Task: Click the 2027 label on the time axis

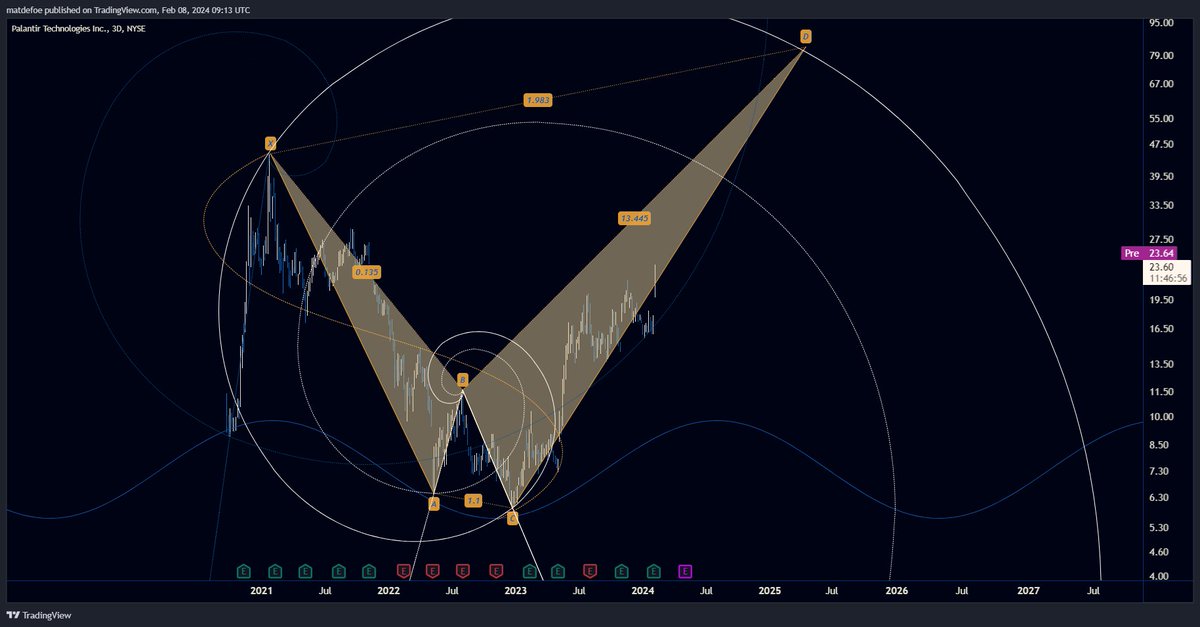Action: click(x=1027, y=591)
